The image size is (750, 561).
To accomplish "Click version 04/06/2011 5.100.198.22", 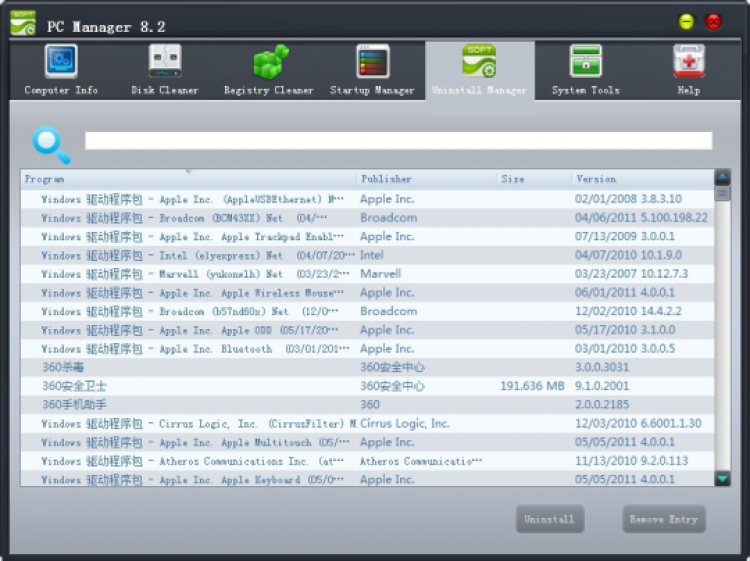I will point(641,218).
